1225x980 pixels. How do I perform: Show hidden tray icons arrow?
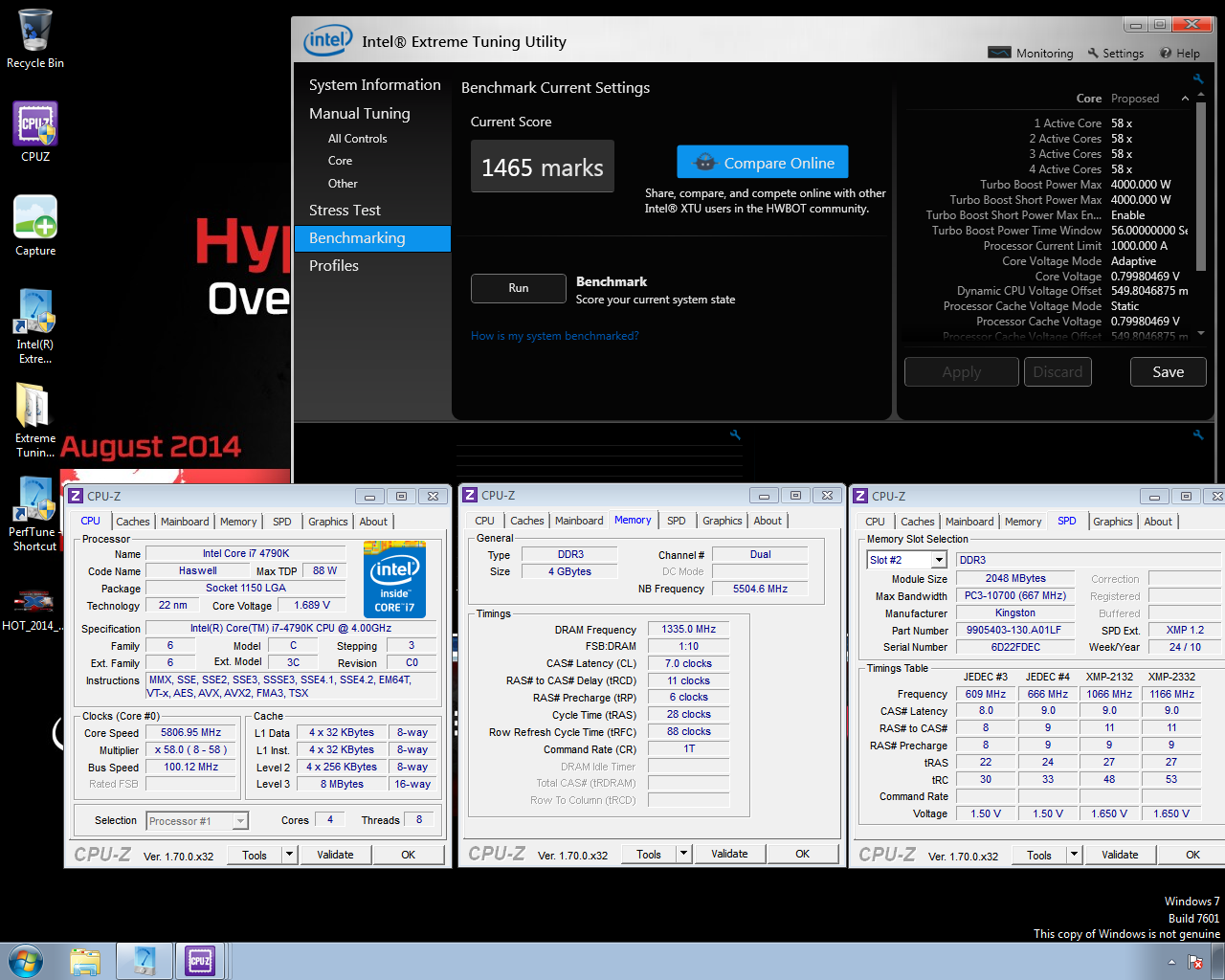point(1170,961)
